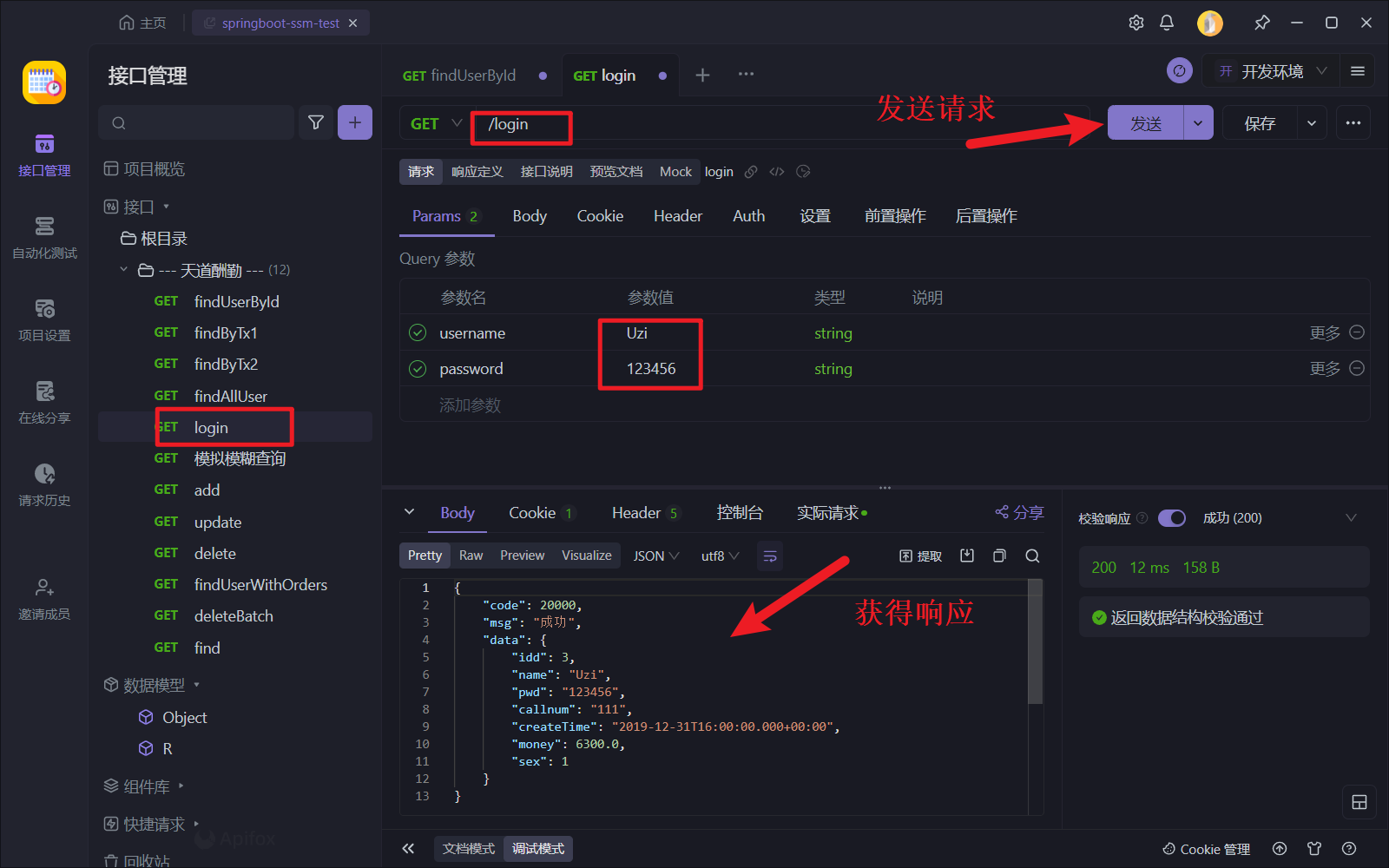Screen dimensions: 1389x868
Task: Open the Auth tab
Action: point(748,216)
